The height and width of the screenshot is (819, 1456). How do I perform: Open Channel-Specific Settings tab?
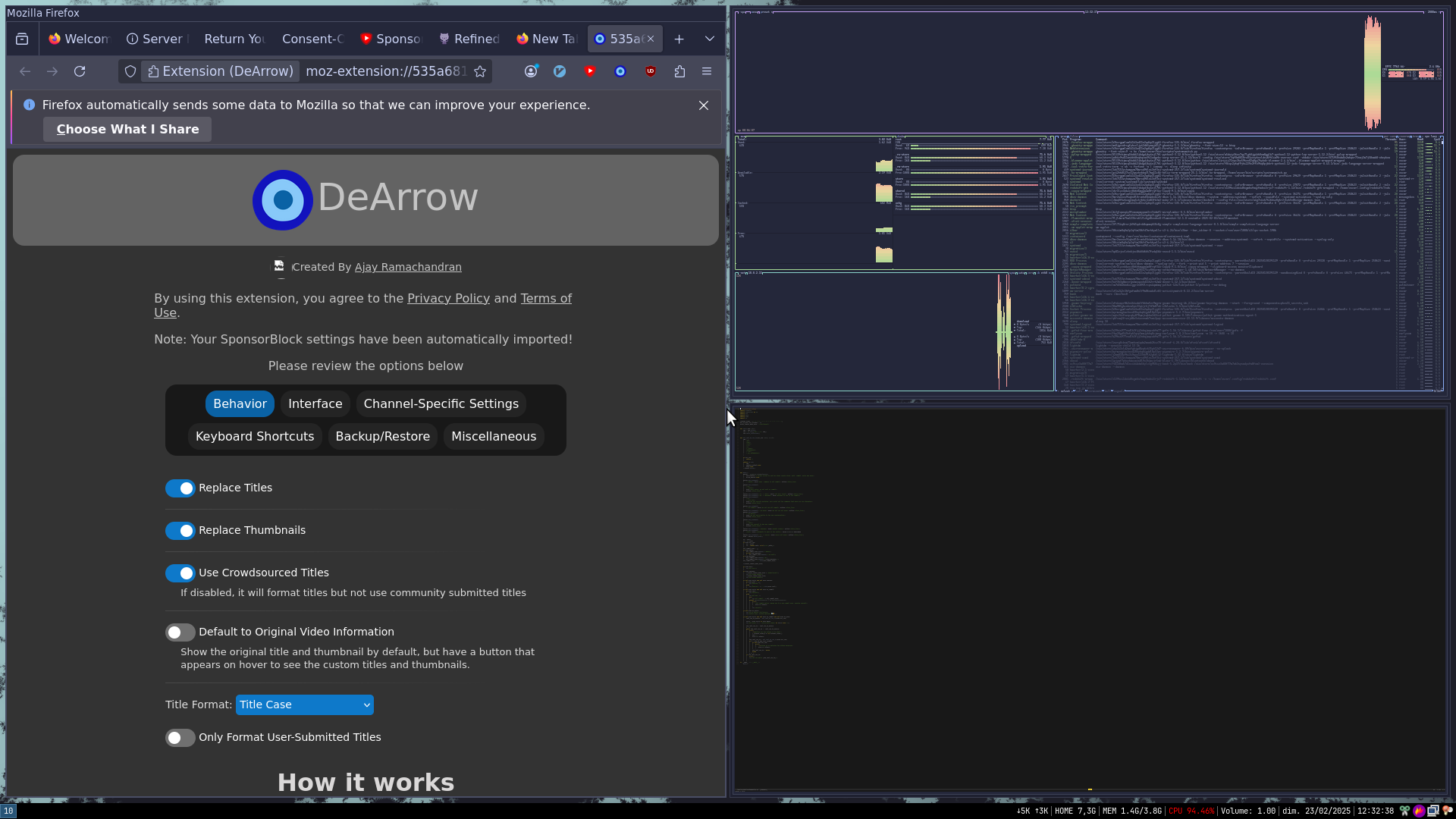[441, 404]
